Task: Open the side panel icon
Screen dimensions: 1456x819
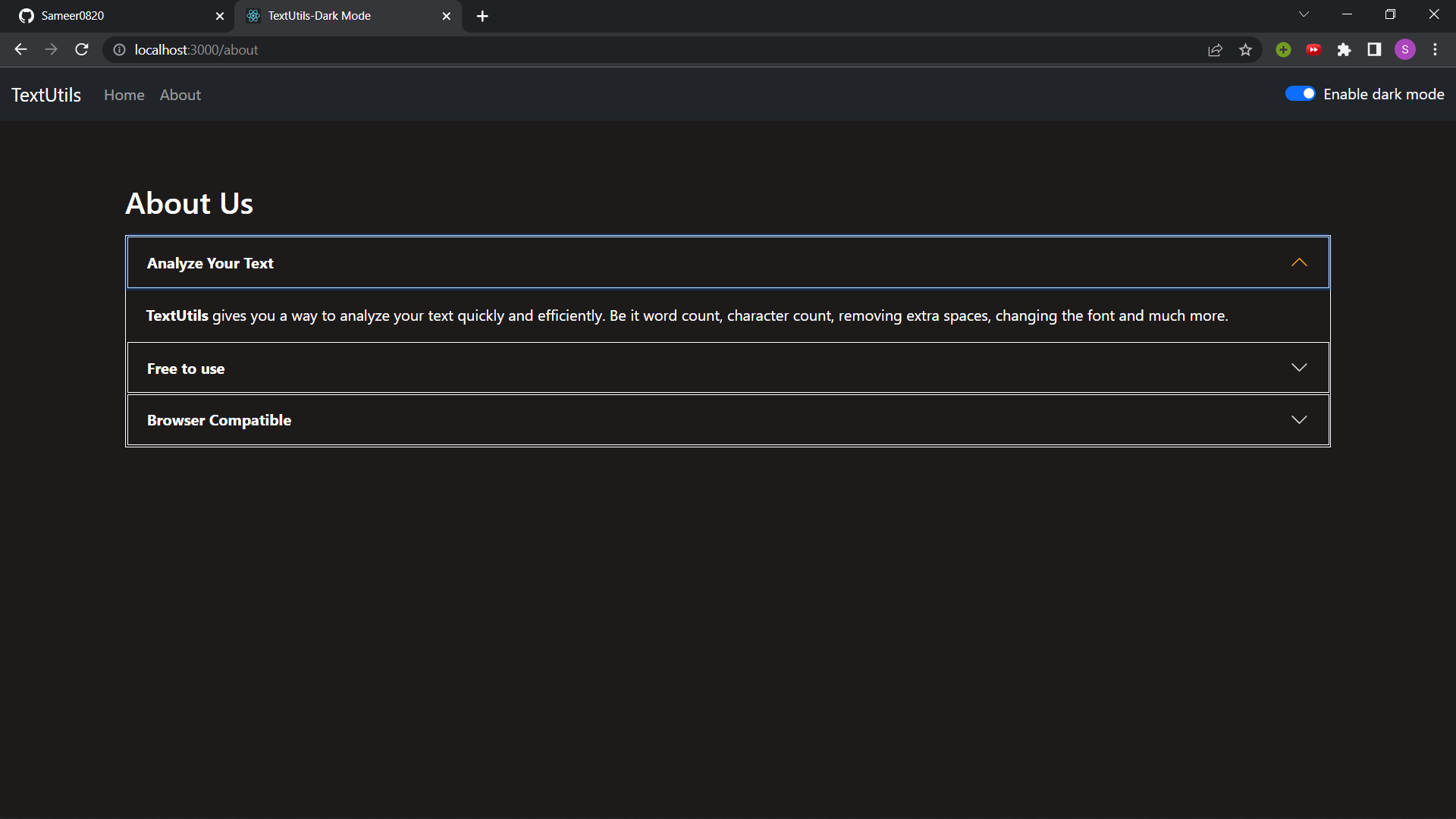Action: [x=1374, y=50]
